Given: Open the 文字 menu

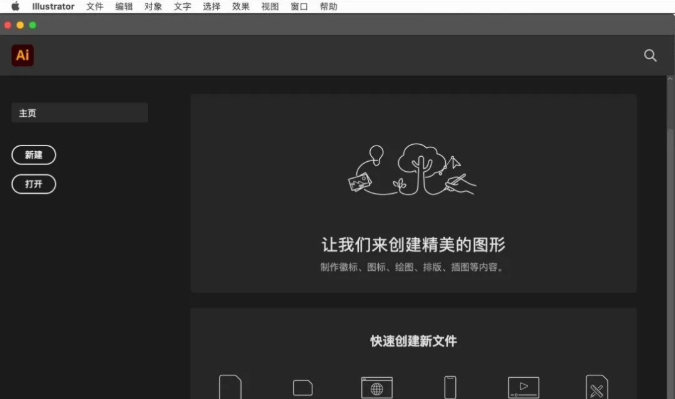Looking at the screenshot, I should (182, 6).
